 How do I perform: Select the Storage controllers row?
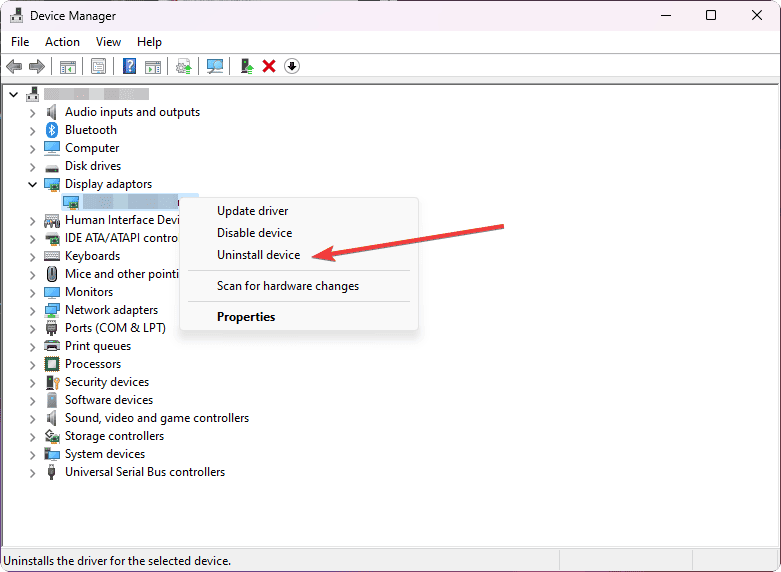tap(115, 436)
